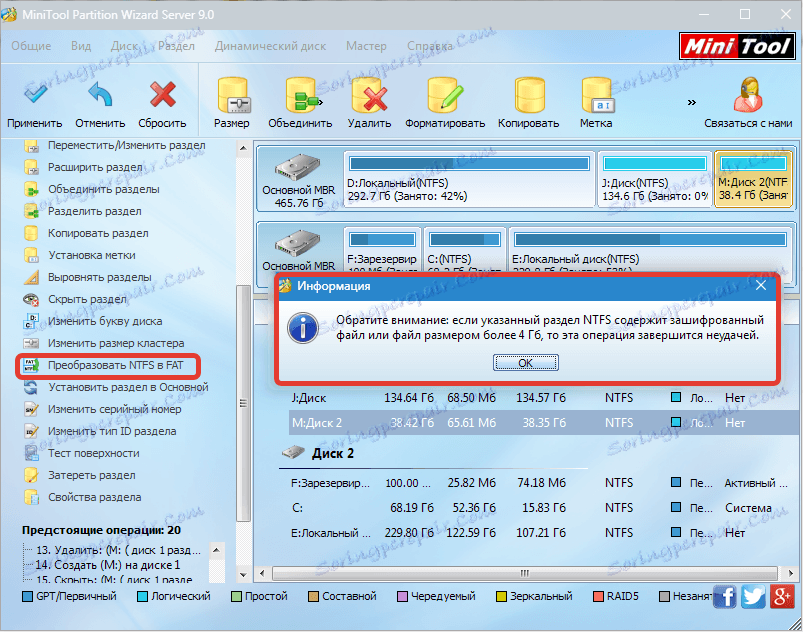
Task: Open the Facebook icon
Action: pyautogui.click(x=725, y=596)
